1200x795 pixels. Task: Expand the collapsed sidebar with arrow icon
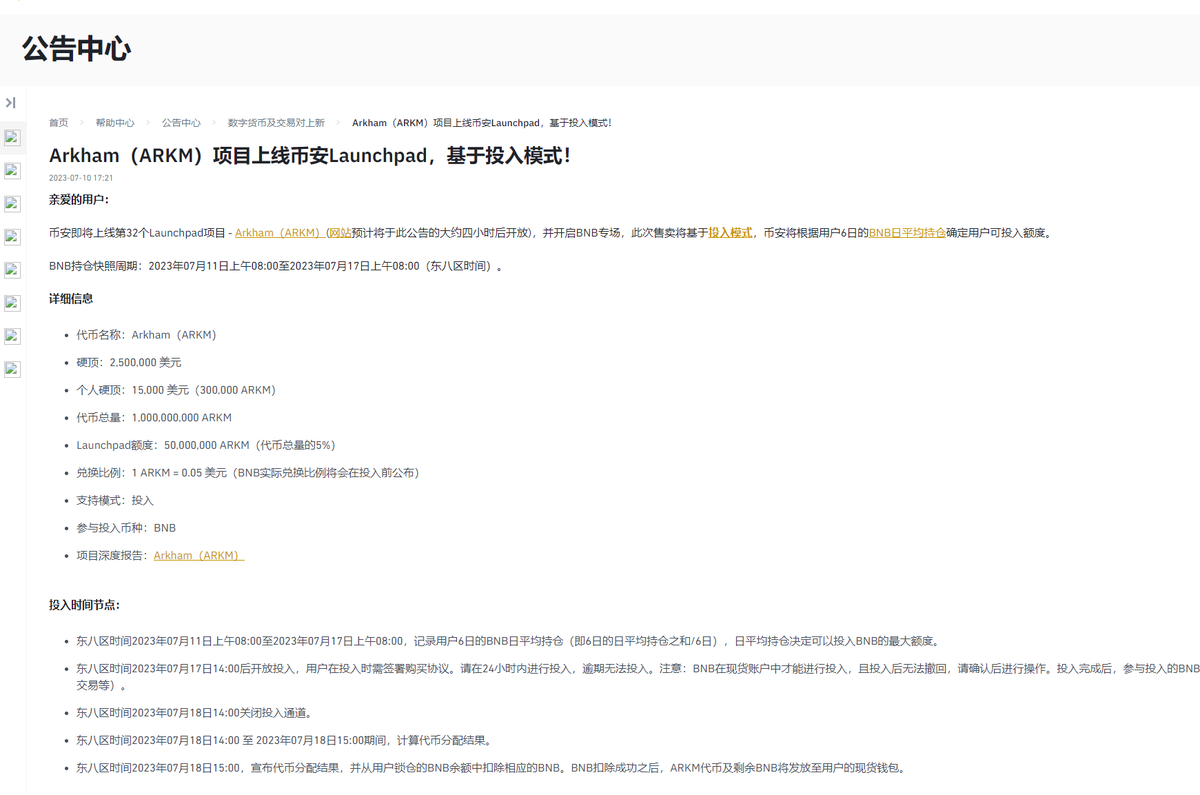point(11,103)
